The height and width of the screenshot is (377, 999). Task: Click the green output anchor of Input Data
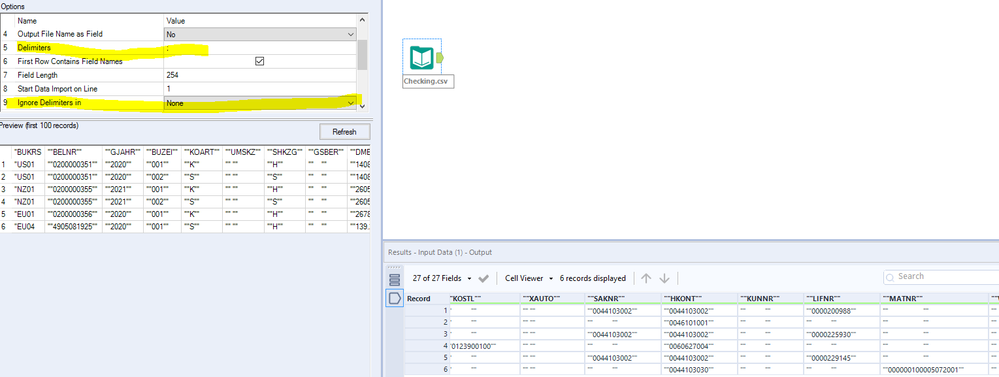pos(440,58)
